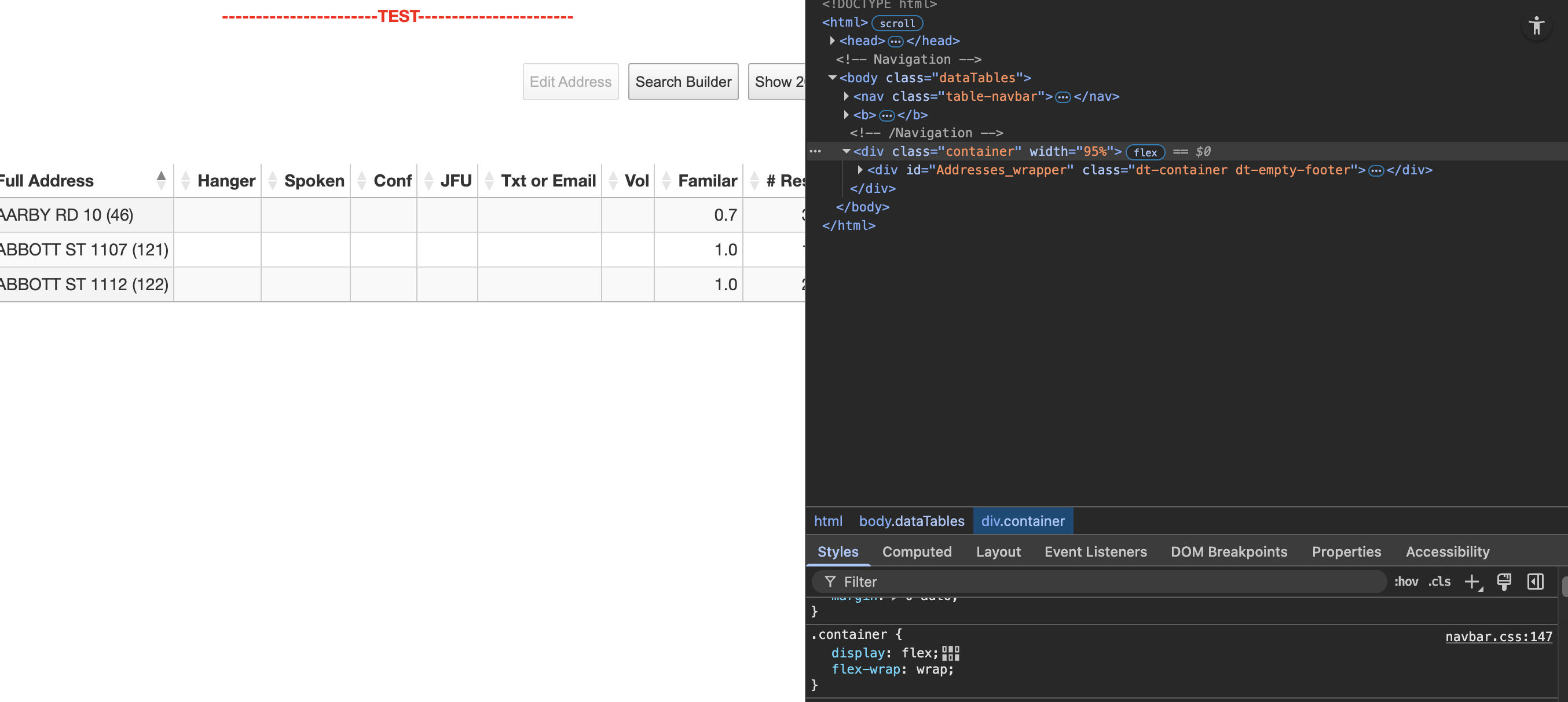Viewport: 1568px width, 702px height.
Task: Expand the nav.table-navbar element node
Action: coord(846,96)
